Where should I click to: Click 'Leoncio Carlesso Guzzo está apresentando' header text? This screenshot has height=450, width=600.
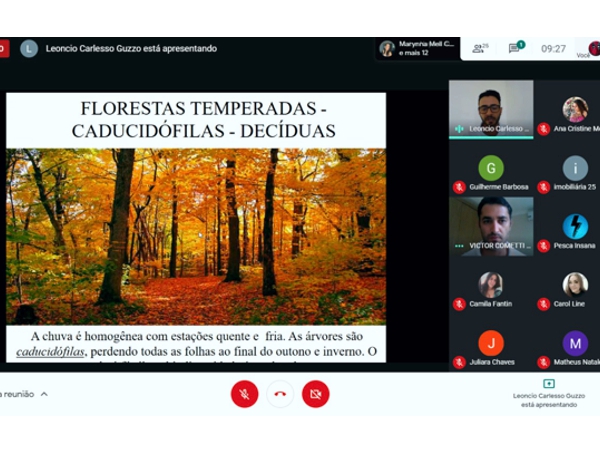click(131, 49)
